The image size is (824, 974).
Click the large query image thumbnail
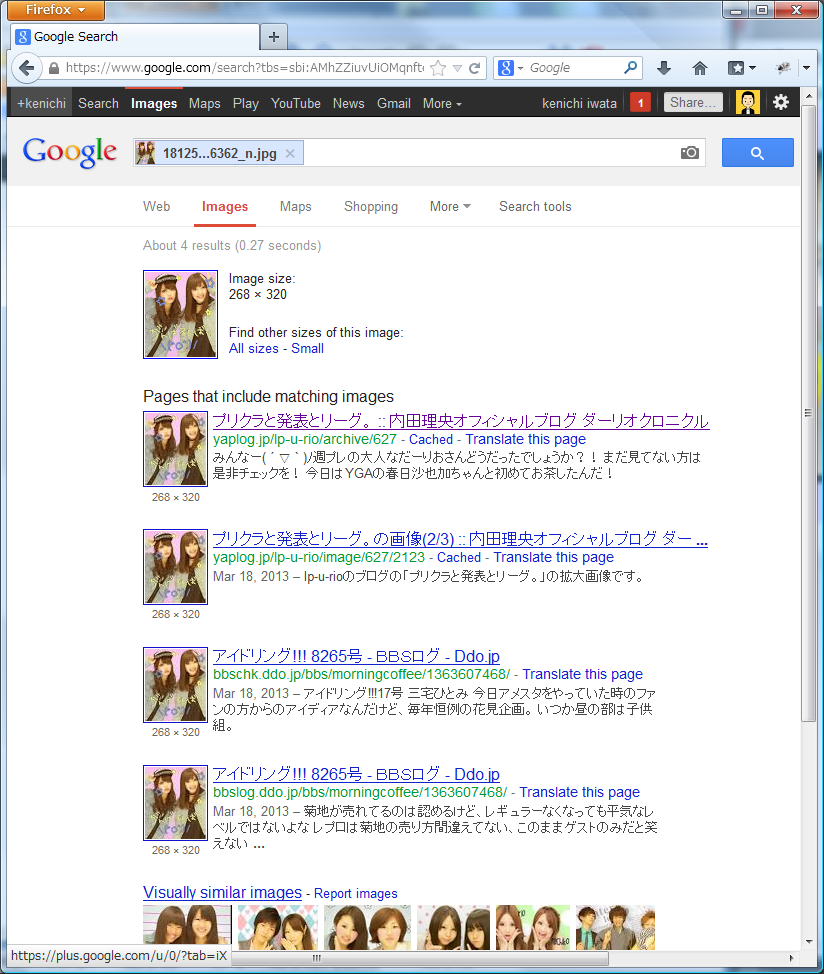coord(181,314)
